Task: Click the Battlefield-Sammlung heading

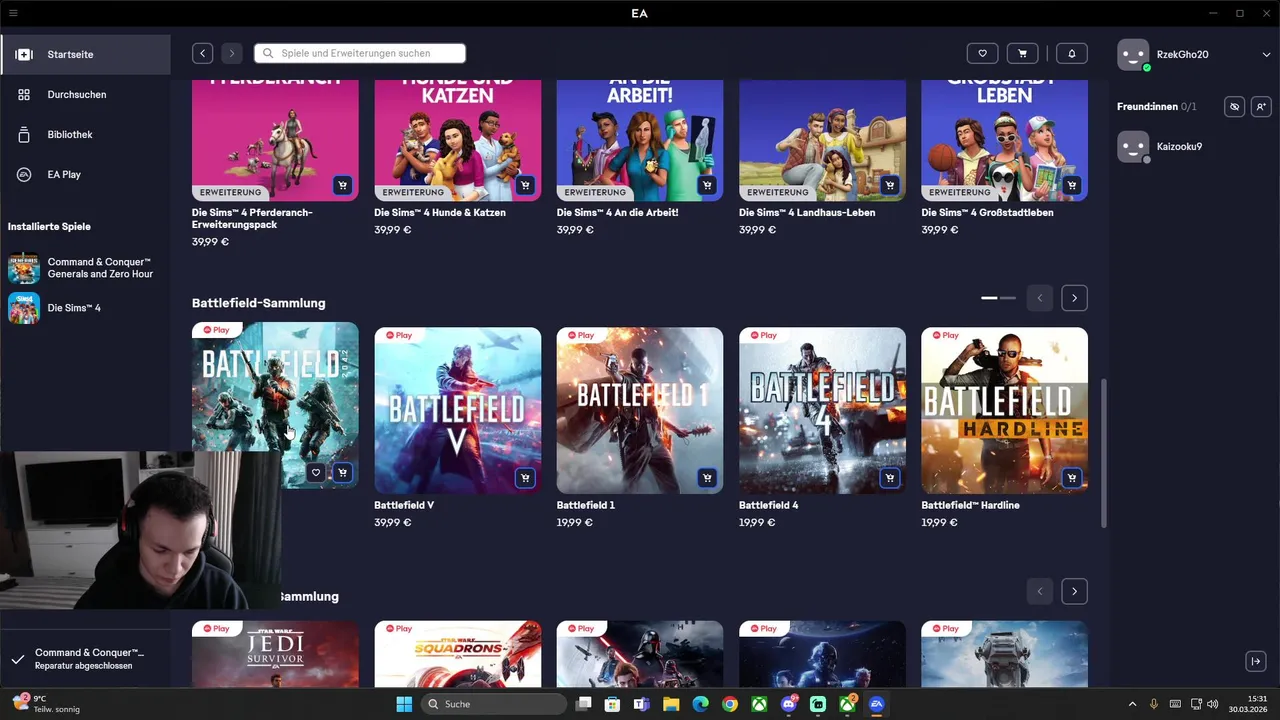Action: pyautogui.click(x=258, y=303)
